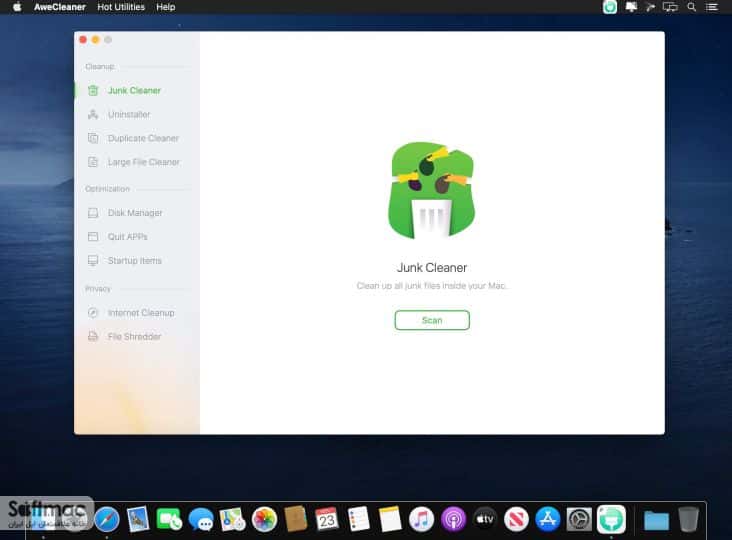Open the Hot Utilities menu
This screenshot has width=732, height=540.
121,7
